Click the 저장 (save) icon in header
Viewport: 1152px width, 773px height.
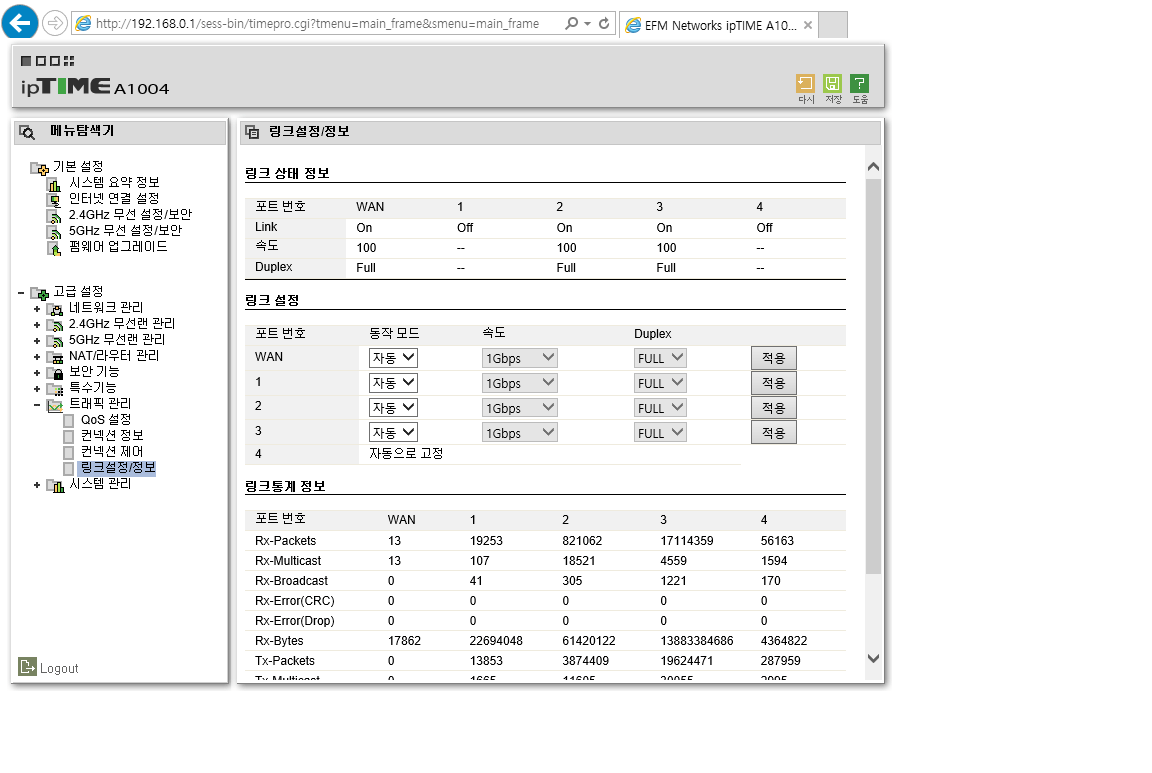[832, 83]
